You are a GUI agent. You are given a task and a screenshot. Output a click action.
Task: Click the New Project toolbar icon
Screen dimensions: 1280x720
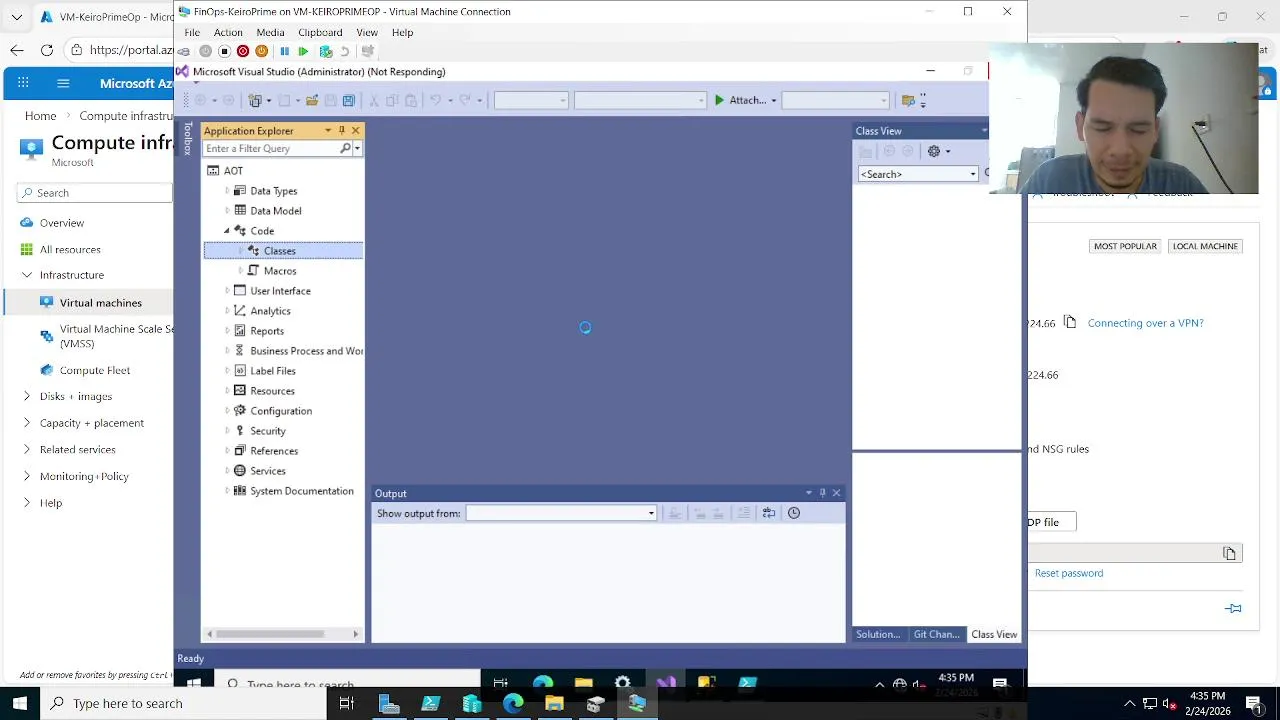click(x=255, y=100)
